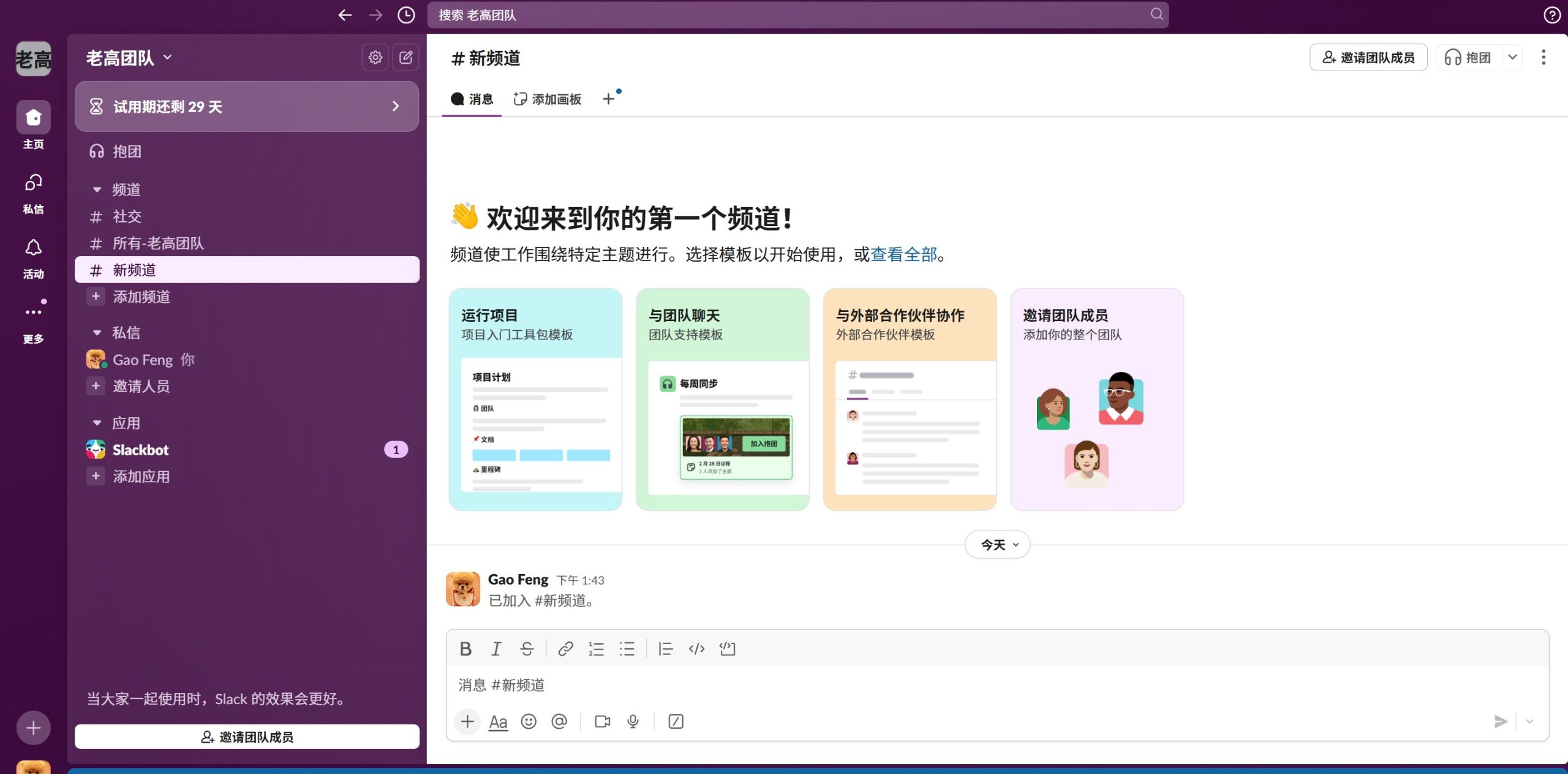Toggle inline code formatting

click(696, 648)
